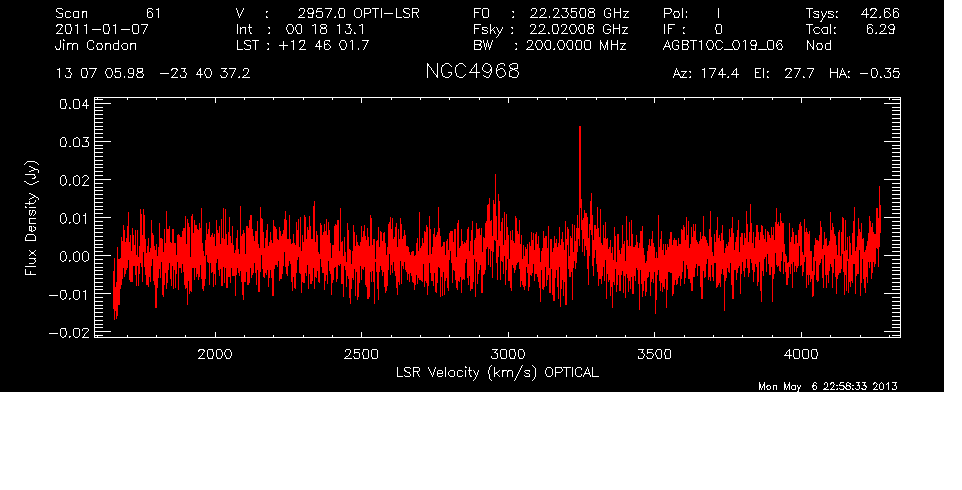The image size is (962, 490).
Task: Click the Flux Density (Jy) axis label
Action: [31, 218]
